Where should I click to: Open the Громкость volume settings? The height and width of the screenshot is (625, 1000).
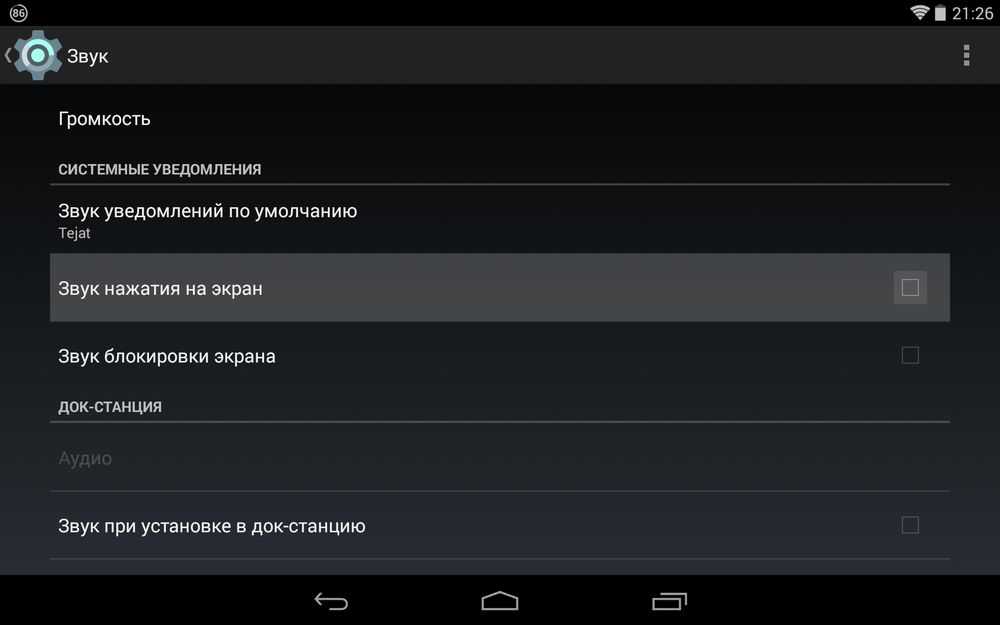pos(499,119)
